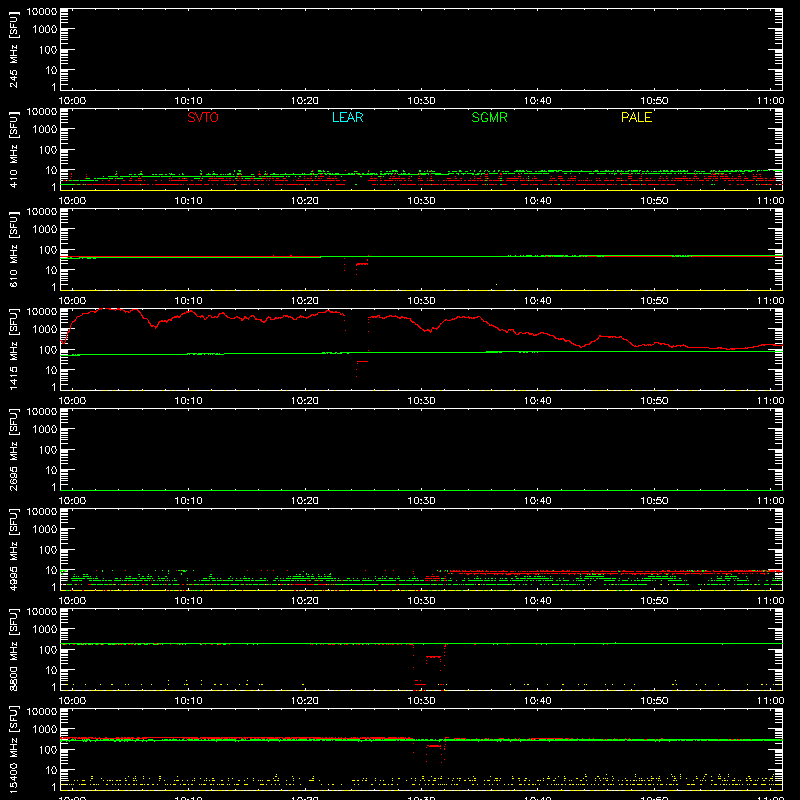Click 1000 on the 410 MHz y-axis
Viewport: 800px width, 800px height.
pyautogui.click(x=45, y=130)
